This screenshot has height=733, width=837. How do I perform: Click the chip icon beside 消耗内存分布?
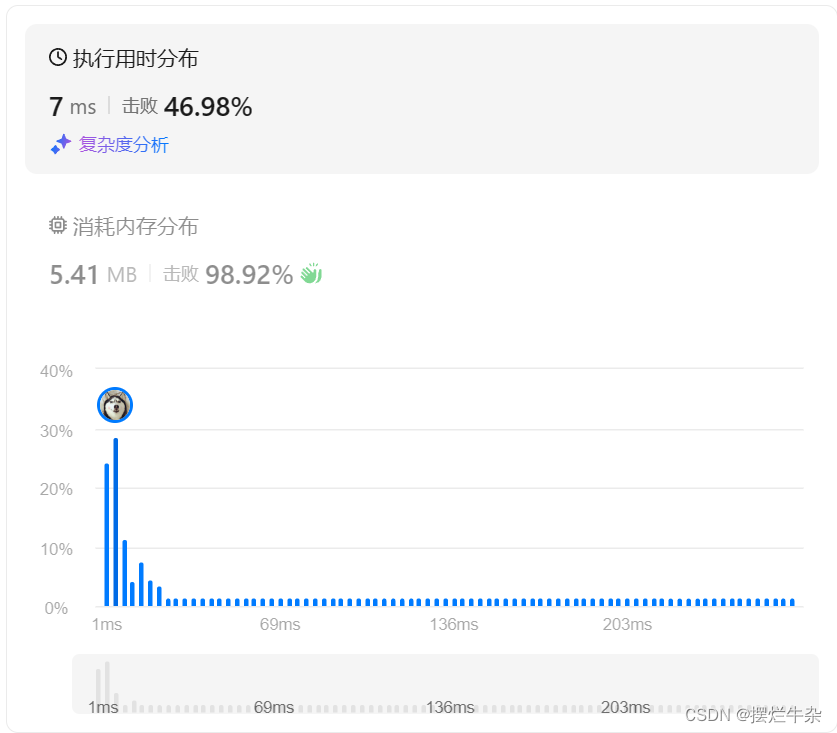coord(58,225)
